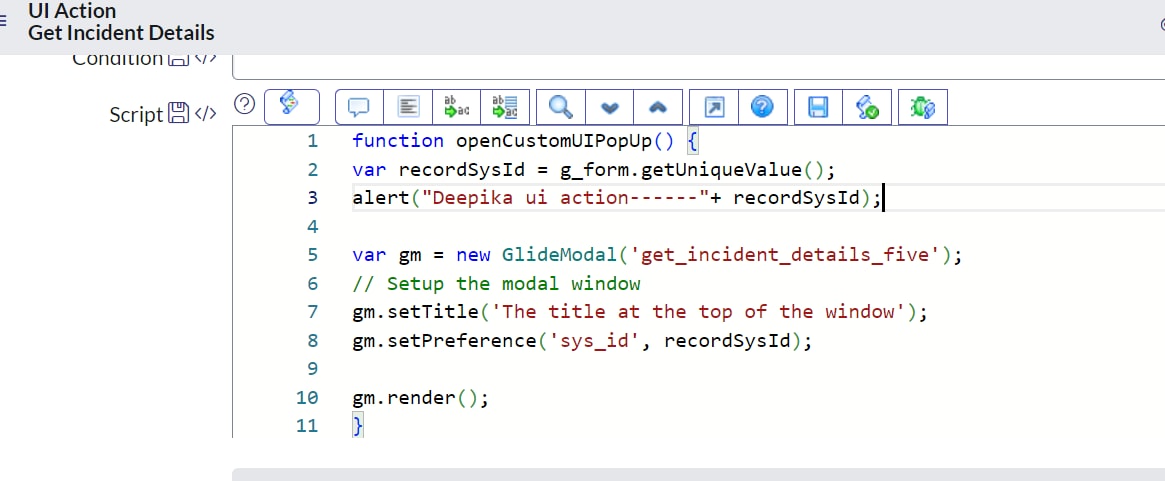Click the toggle comment speech bubble icon
Screen dimensions: 1165x481
[x=359, y=107]
